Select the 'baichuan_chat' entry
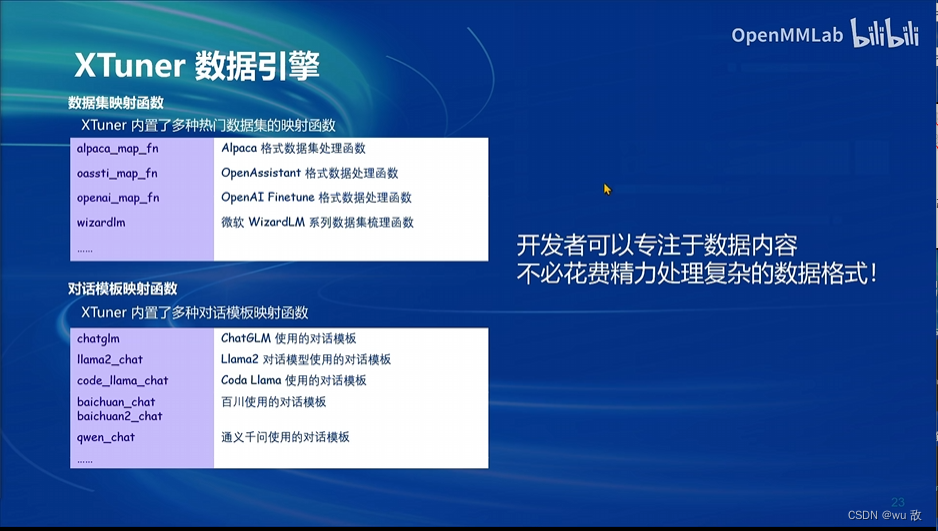 116,402
